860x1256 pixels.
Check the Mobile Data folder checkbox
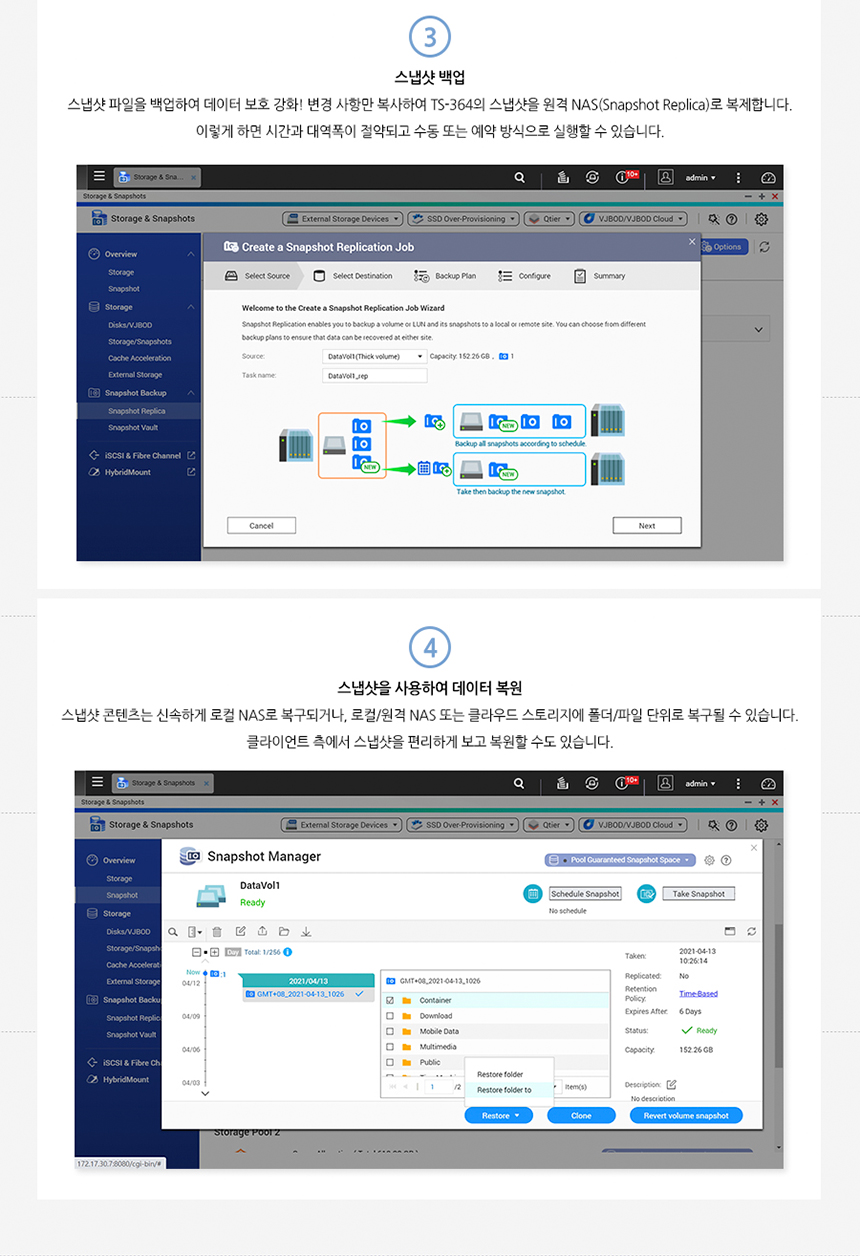pyautogui.click(x=390, y=1031)
